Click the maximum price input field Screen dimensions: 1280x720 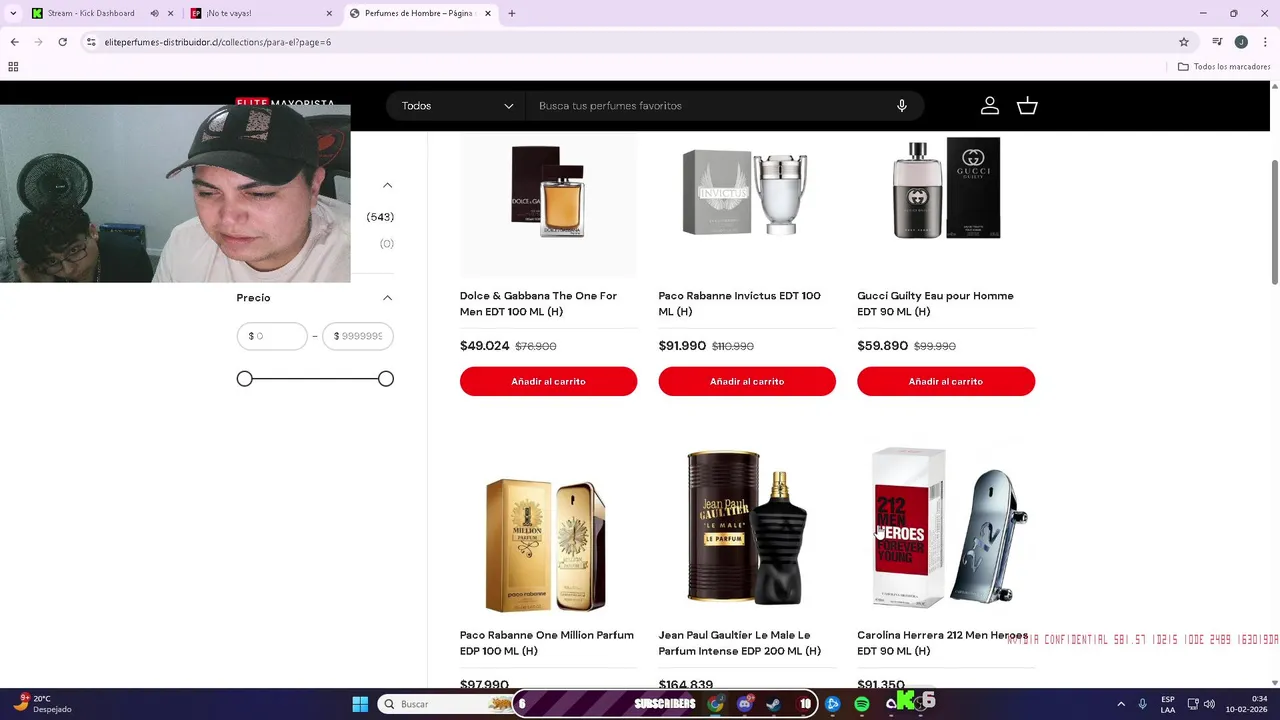pos(358,336)
